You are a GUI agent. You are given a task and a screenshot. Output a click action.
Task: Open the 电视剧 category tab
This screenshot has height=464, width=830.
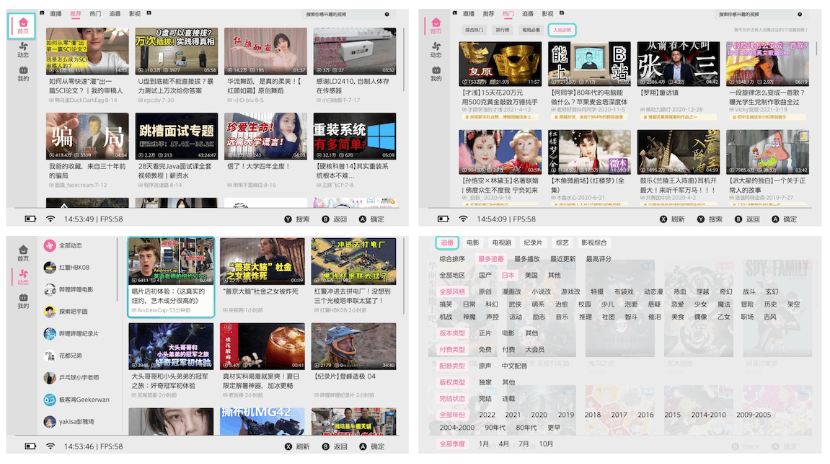[x=502, y=243]
